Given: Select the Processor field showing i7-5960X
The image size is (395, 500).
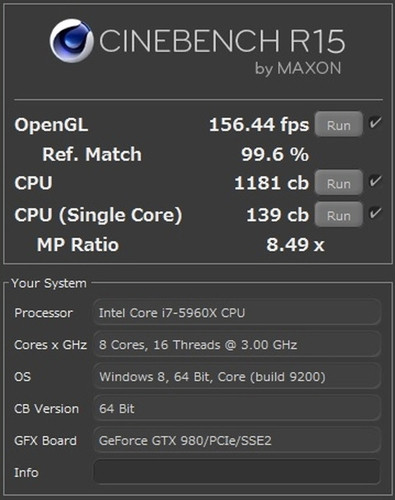Looking at the screenshot, I should pos(237,312).
